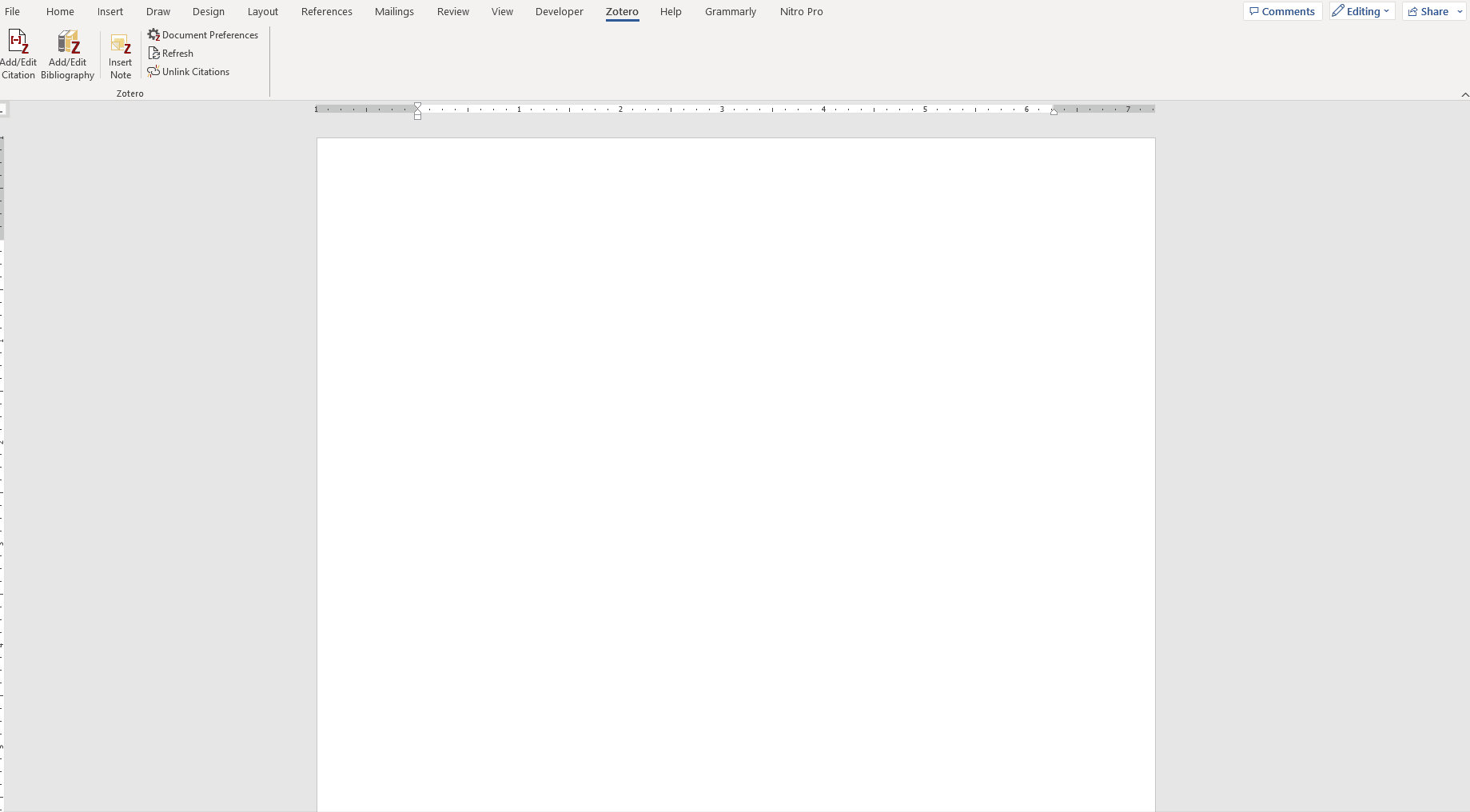1470x812 pixels.
Task: Open the Share options dropdown arrow
Action: tap(1460, 11)
